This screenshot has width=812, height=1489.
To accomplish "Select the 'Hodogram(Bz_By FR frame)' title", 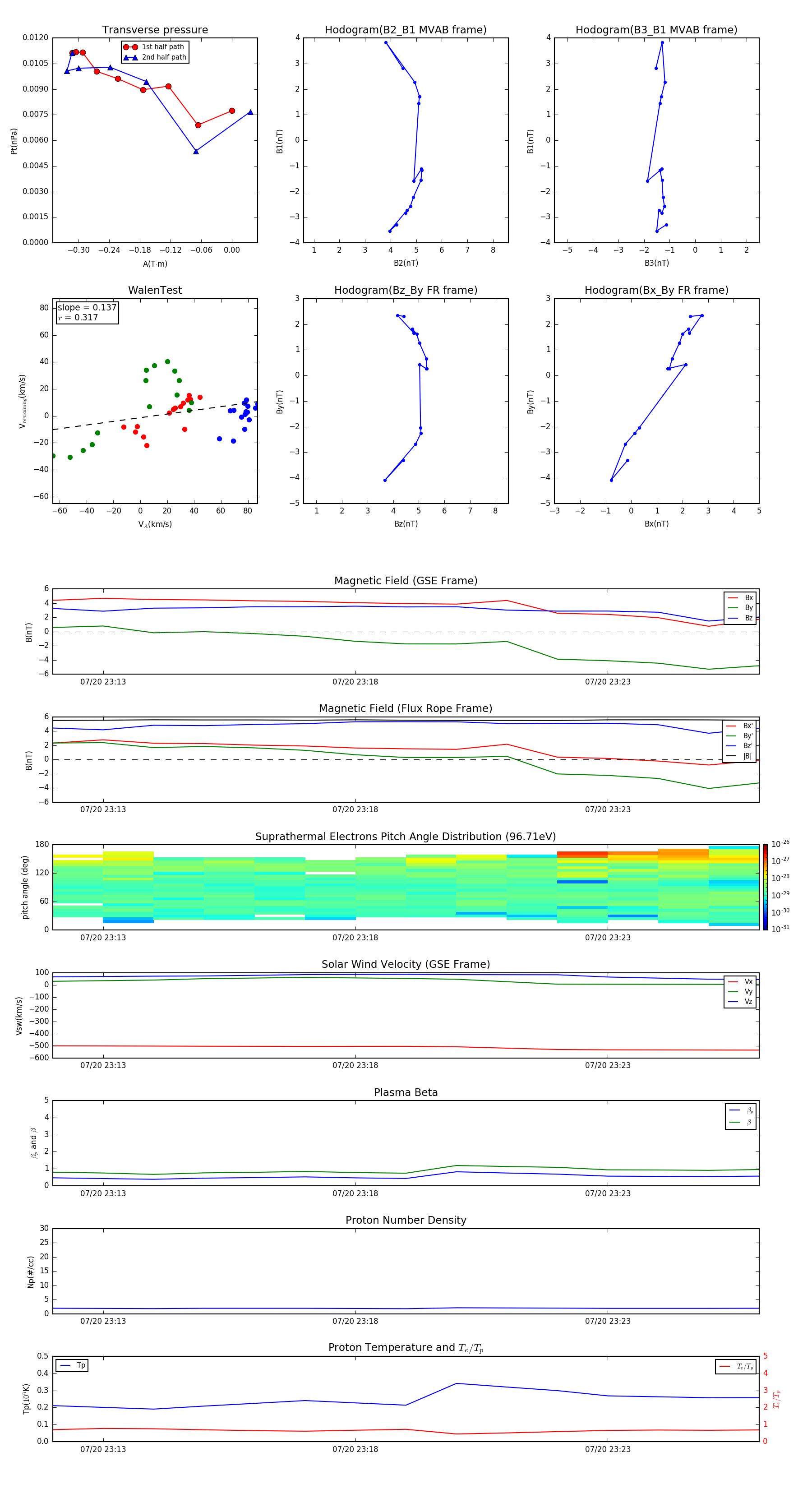I will [x=406, y=290].
